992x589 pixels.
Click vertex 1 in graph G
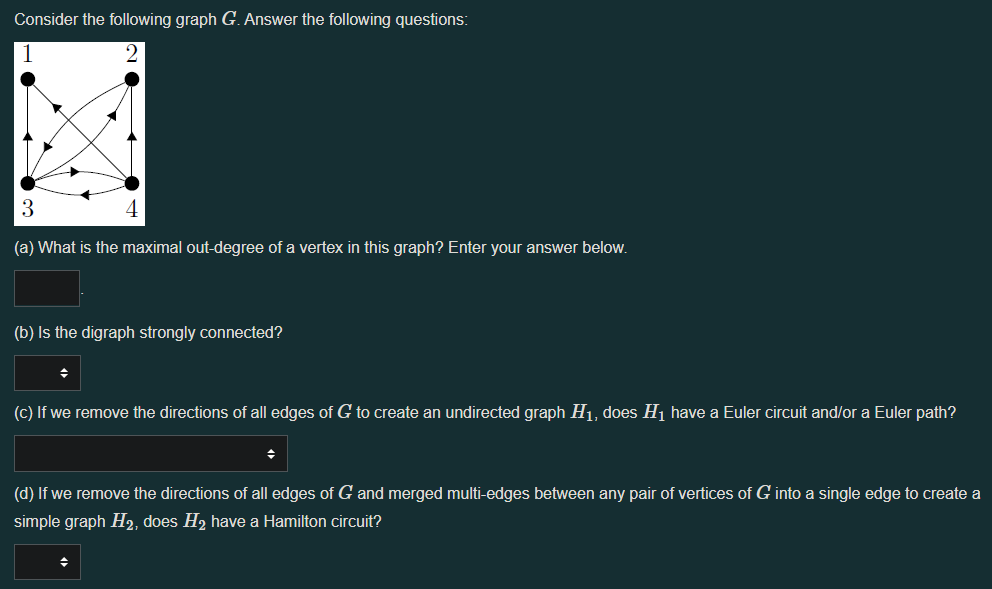coord(28,77)
